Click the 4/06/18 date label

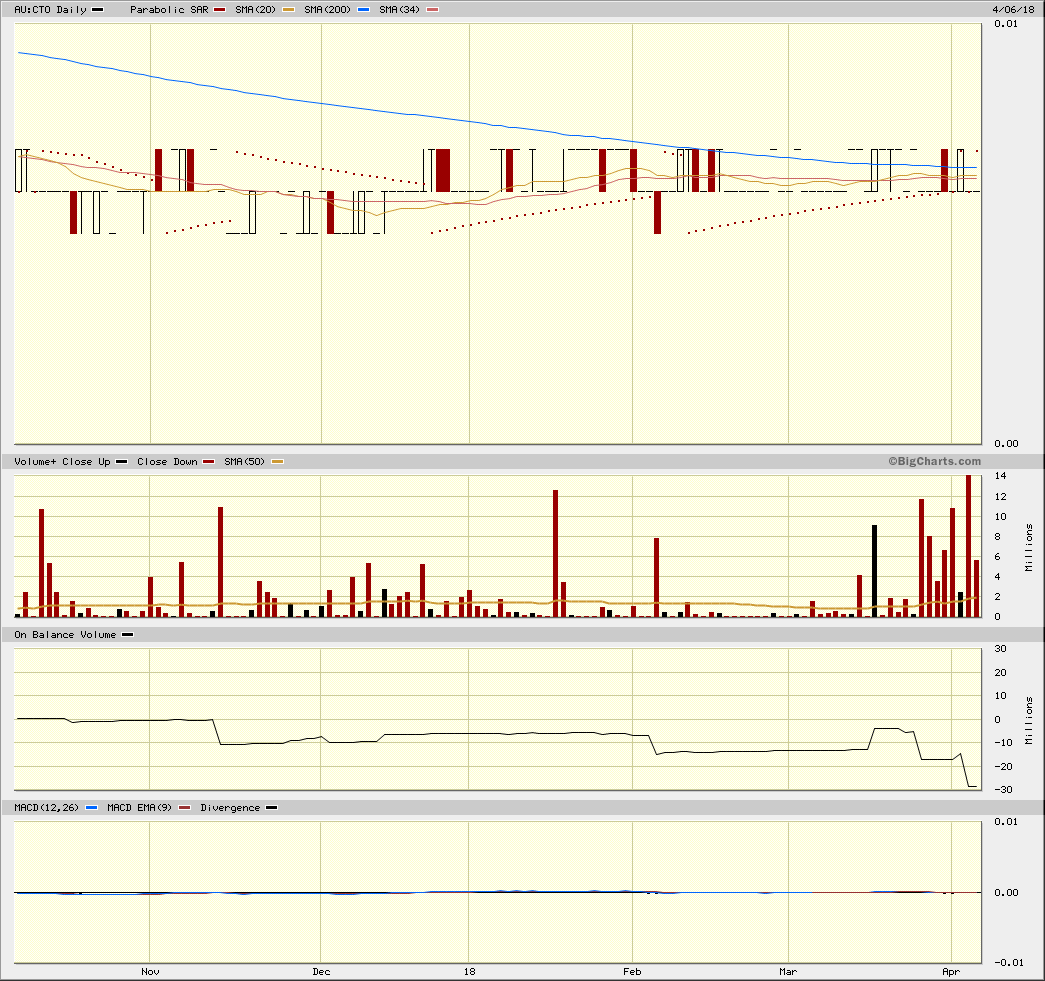click(x=1013, y=9)
